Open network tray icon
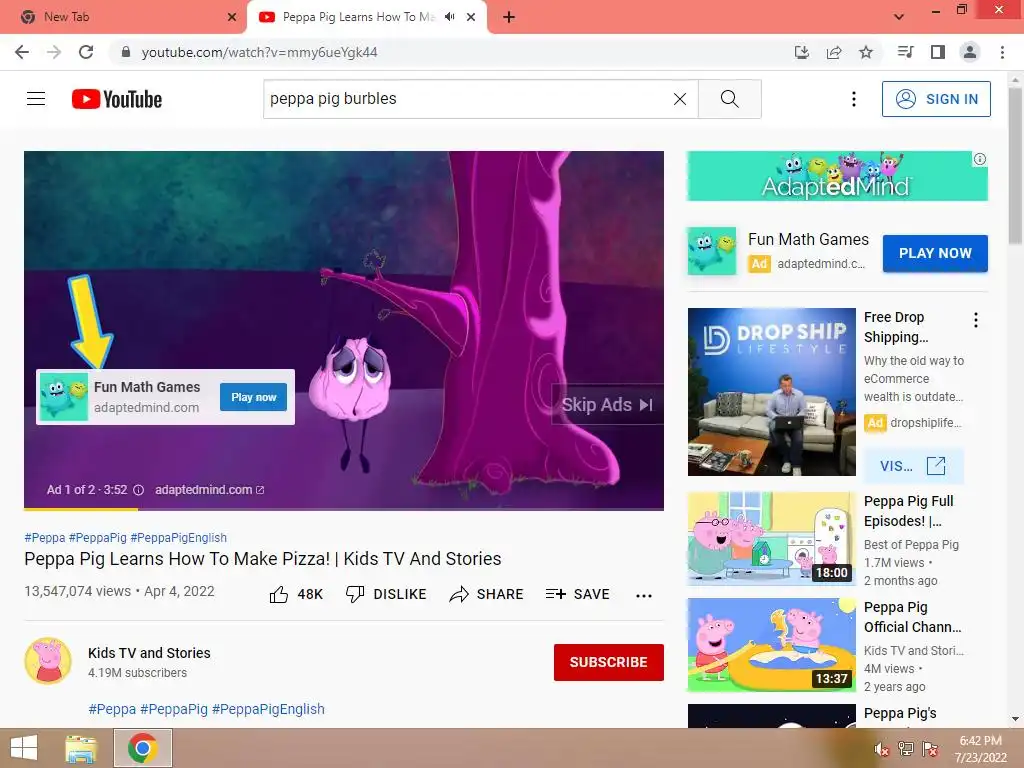This screenshot has height=768, width=1024. tap(906, 749)
